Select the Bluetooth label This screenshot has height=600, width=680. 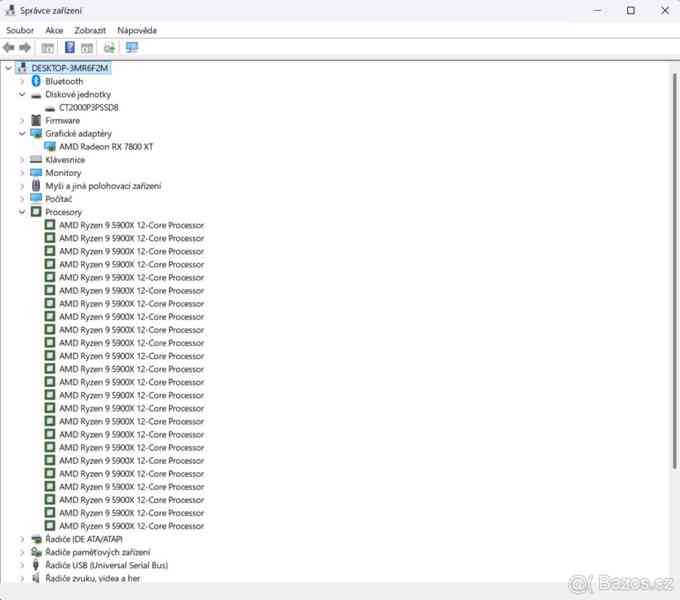coord(64,81)
